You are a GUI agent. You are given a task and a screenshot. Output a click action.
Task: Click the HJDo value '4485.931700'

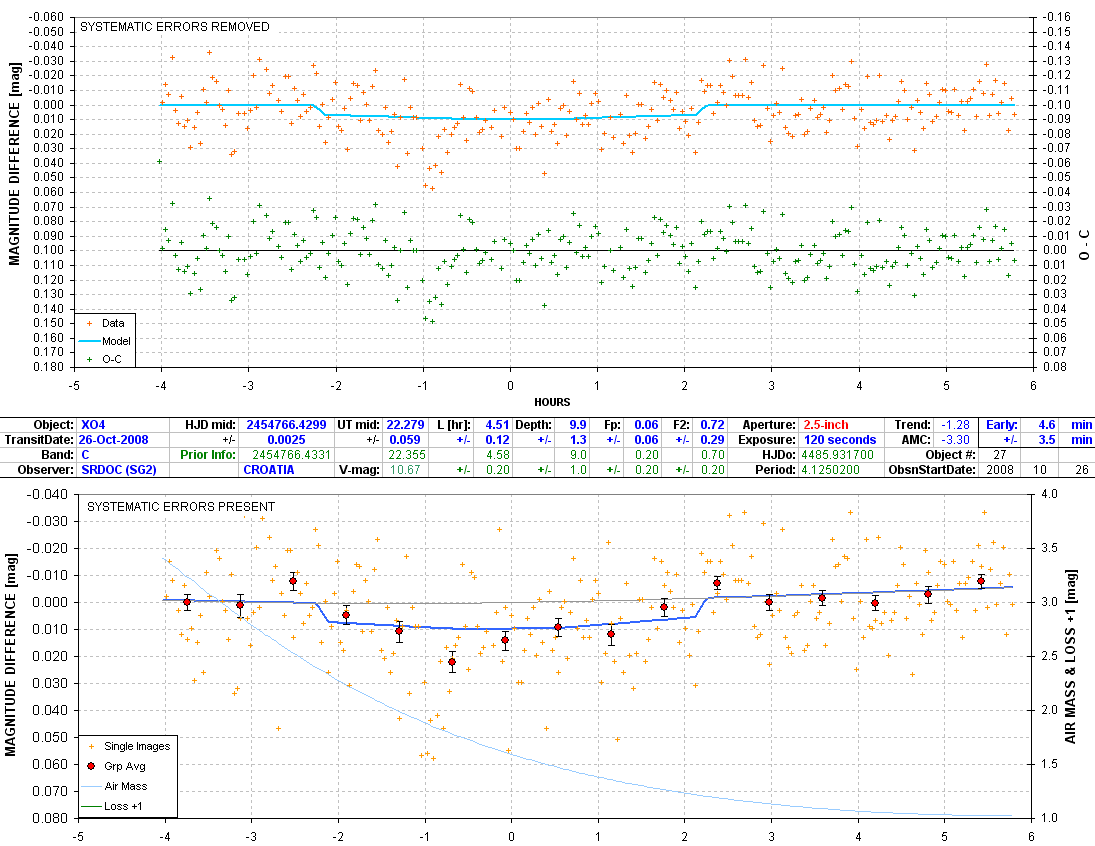coord(837,455)
